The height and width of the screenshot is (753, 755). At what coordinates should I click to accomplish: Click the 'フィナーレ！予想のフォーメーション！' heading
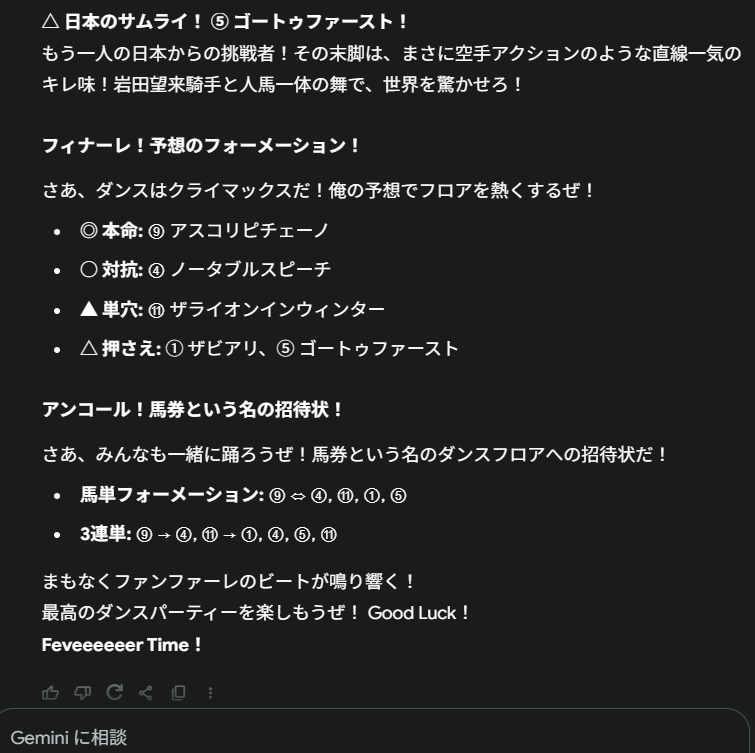click(x=201, y=146)
